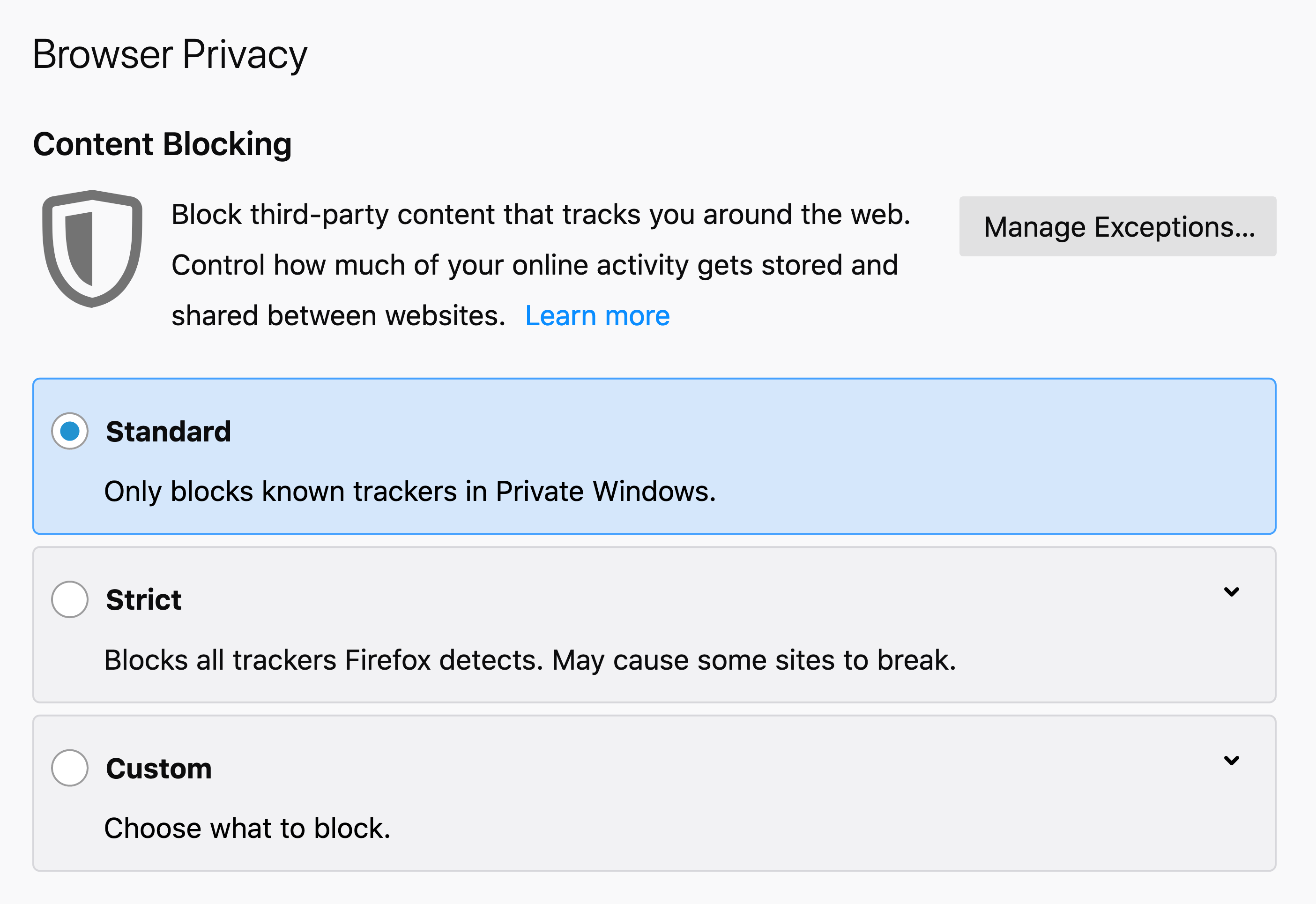Enable the Strict radio button
Image resolution: width=1316 pixels, height=904 pixels.
point(70,599)
